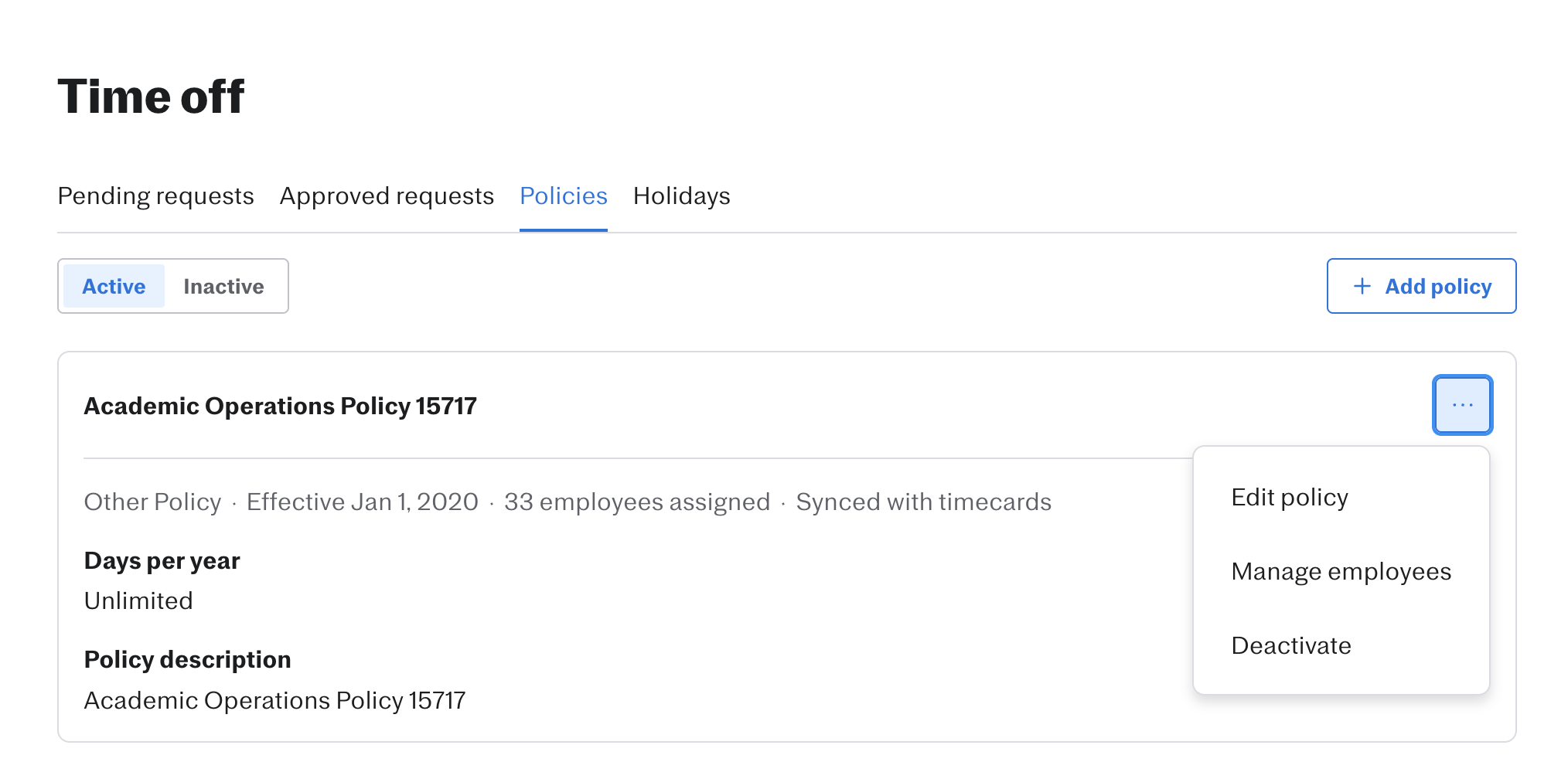The width and height of the screenshot is (1568, 779).
Task: Select Manage employees menu option
Action: point(1341,571)
